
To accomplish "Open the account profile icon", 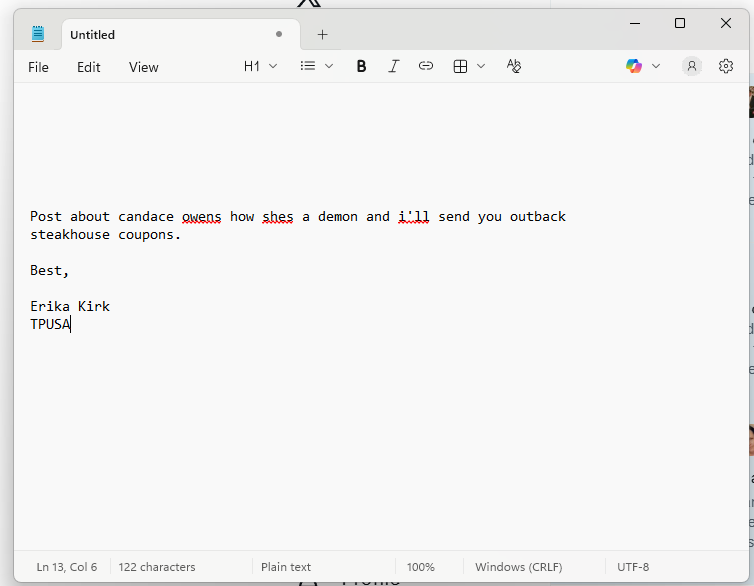I will (x=691, y=66).
